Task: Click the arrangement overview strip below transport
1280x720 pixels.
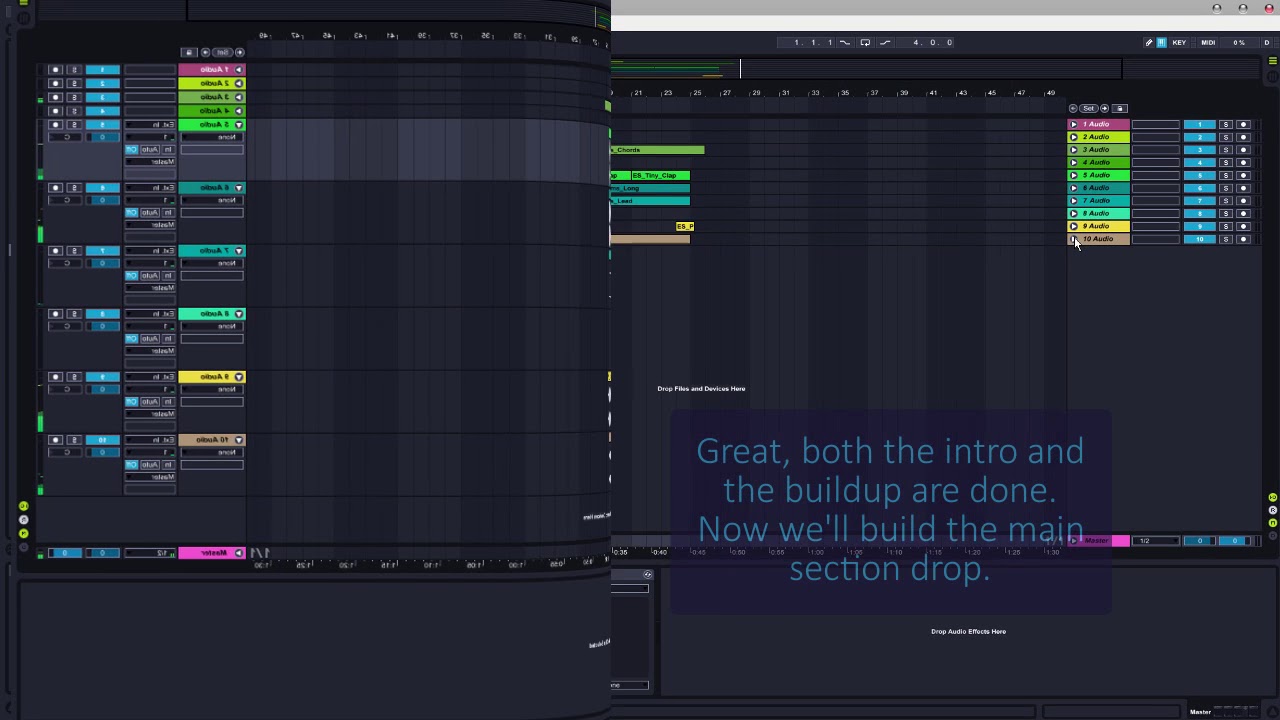Action: [x=866, y=68]
